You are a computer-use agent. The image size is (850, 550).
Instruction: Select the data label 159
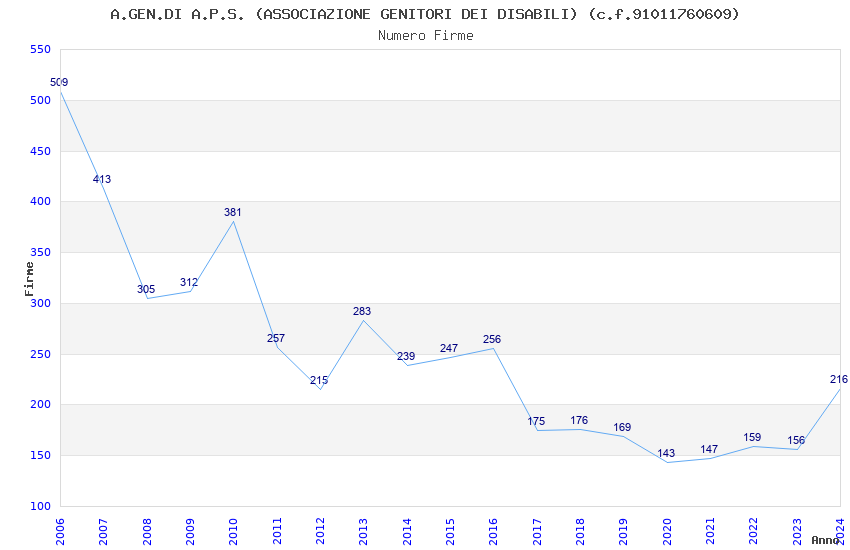coord(752,437)
